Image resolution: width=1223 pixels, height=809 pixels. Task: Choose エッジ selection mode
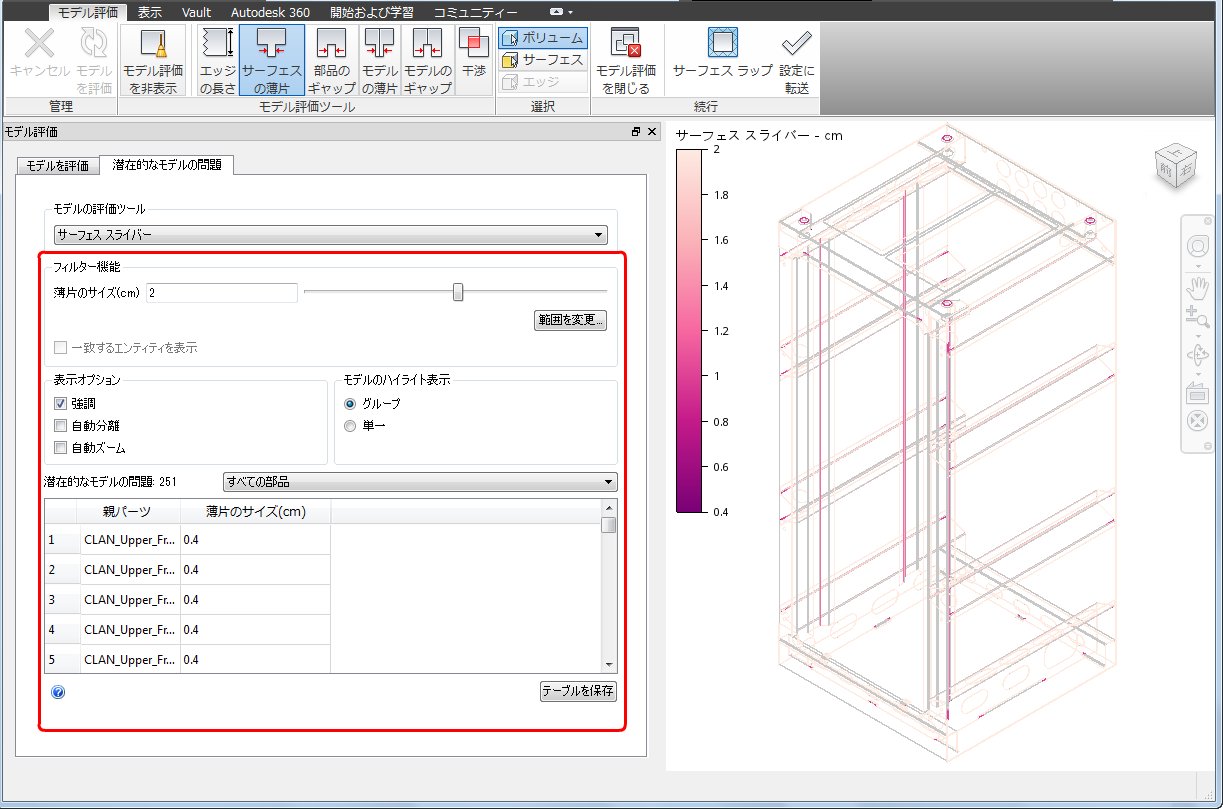pos(543,82)
